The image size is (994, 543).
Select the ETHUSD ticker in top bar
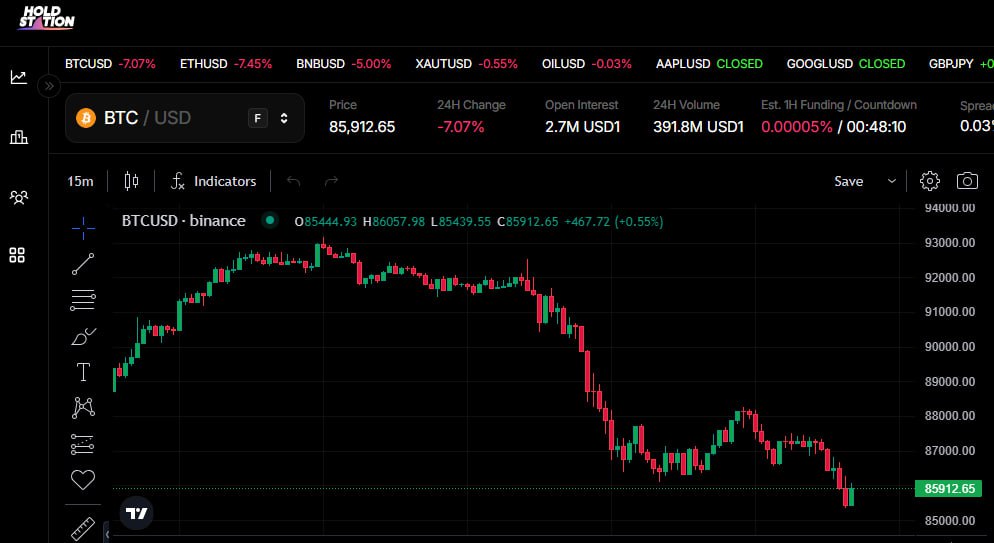coord(226,64)
